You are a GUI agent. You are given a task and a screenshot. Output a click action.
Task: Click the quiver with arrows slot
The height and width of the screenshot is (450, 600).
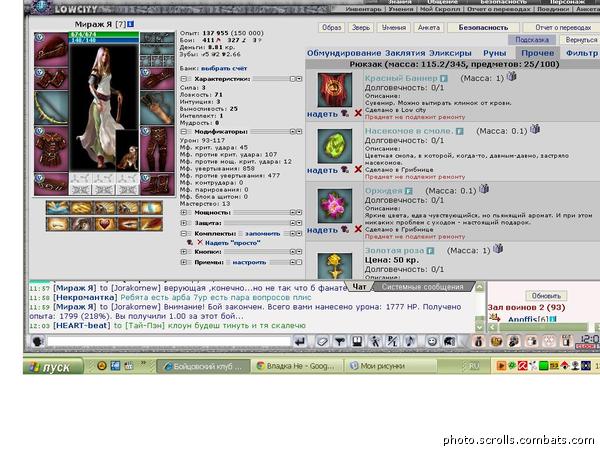[157, 108]
